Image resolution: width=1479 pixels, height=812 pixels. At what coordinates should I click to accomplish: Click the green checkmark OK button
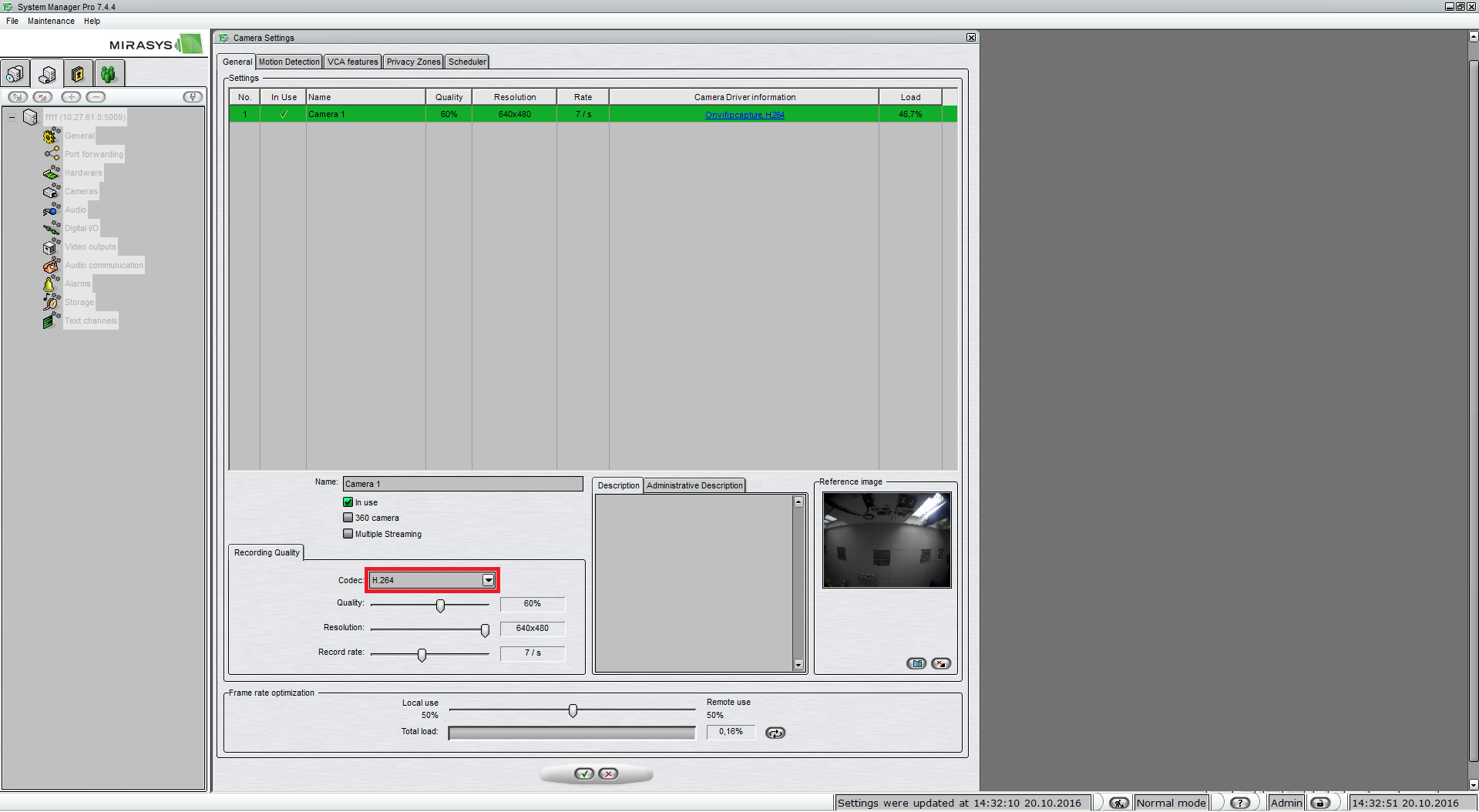[x=583, y=773]
